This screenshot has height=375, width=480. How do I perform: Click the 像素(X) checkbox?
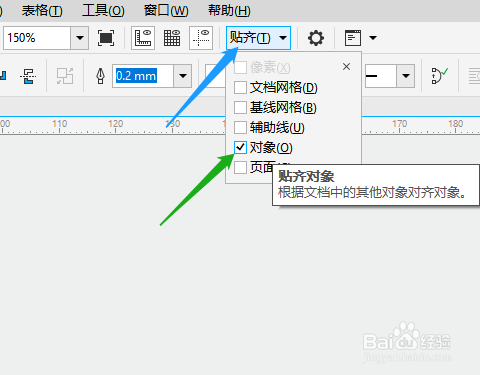(240, 68)
